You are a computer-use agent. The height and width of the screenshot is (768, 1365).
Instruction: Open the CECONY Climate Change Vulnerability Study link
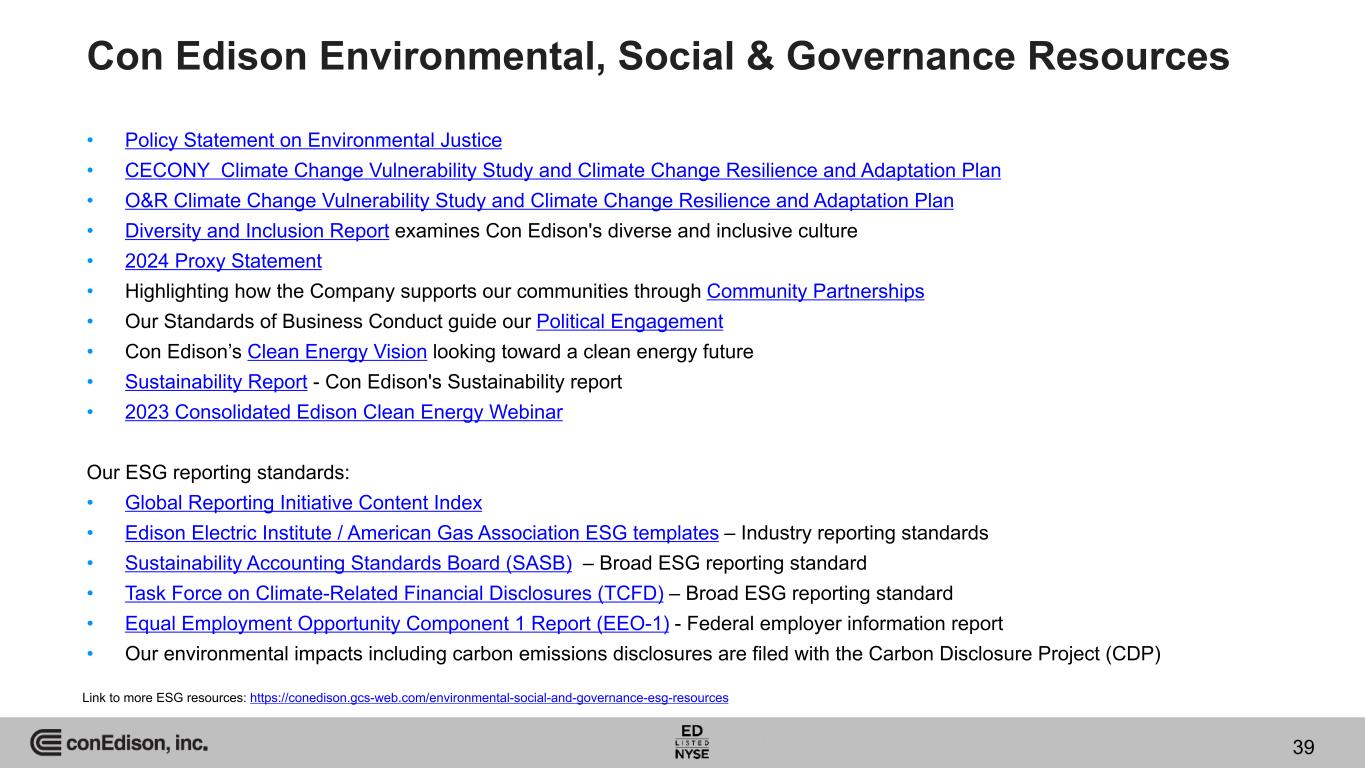coord(563,170)
